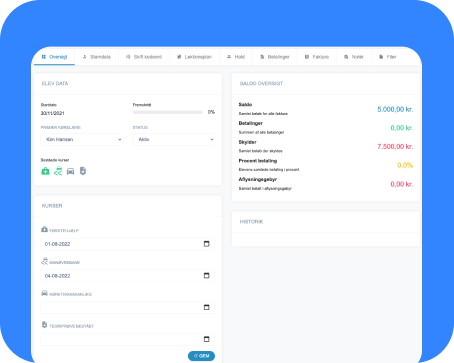Click the blue Gem save button
Screen dimensions: 454x363
tap(201, 356)
